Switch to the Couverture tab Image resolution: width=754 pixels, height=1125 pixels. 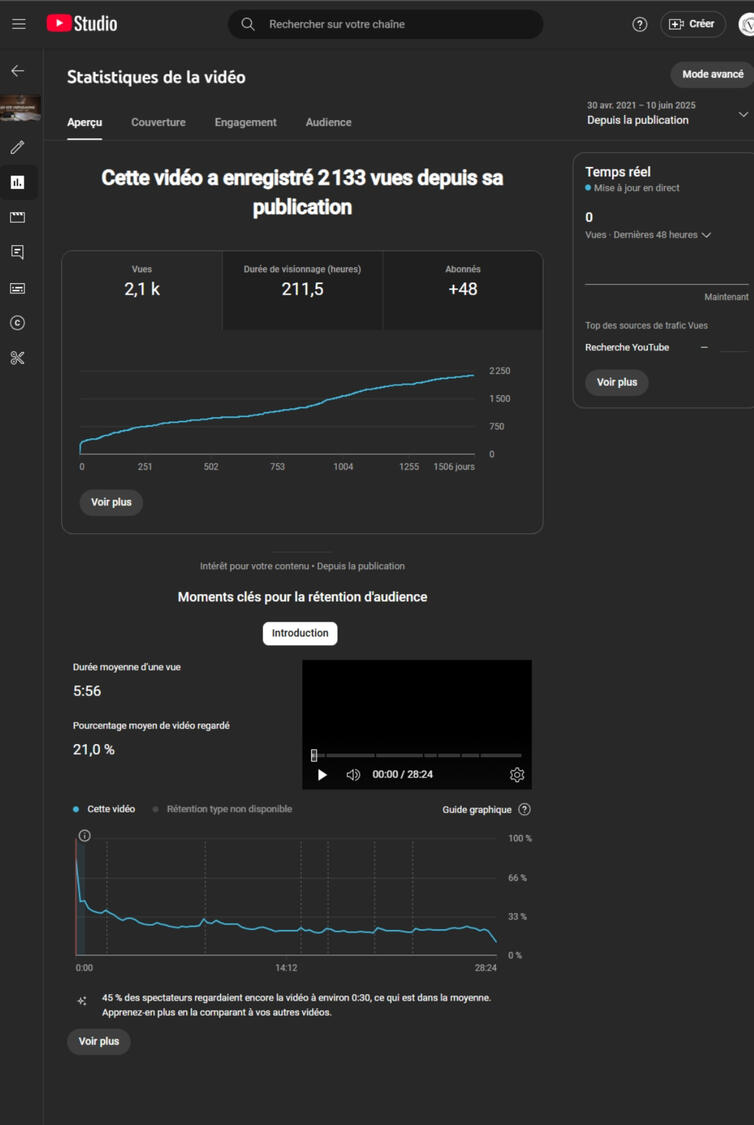[158, 122]
